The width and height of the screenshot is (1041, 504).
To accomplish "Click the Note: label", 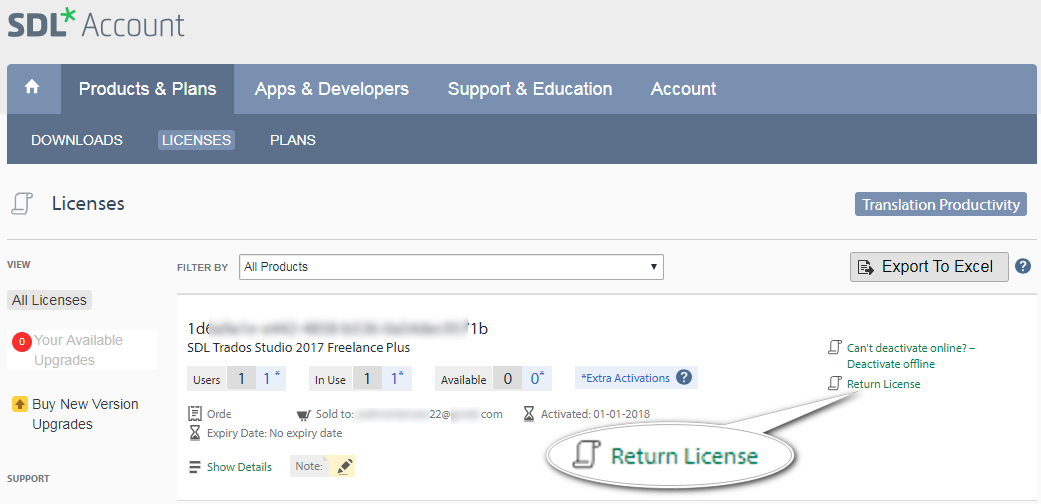I will coord(309,467).
